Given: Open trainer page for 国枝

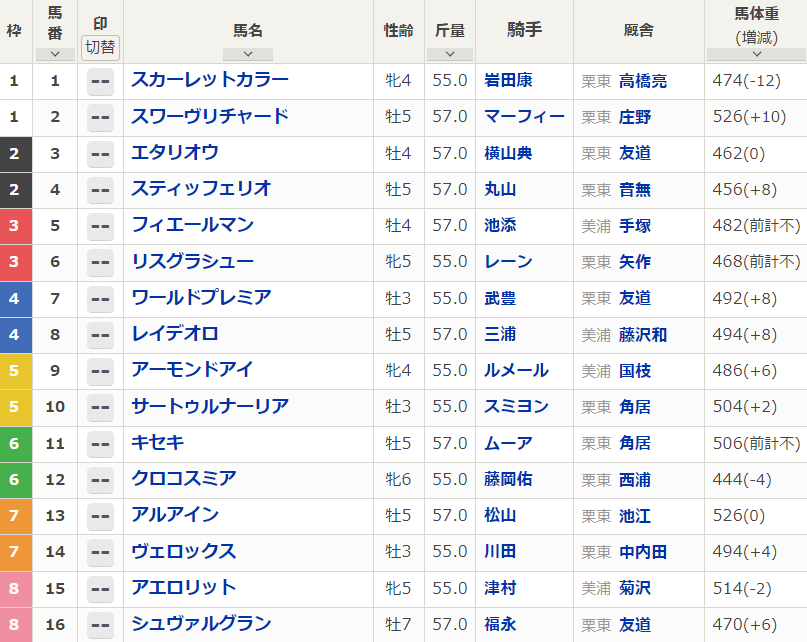Looking at the screenshot, I should 635,370.
